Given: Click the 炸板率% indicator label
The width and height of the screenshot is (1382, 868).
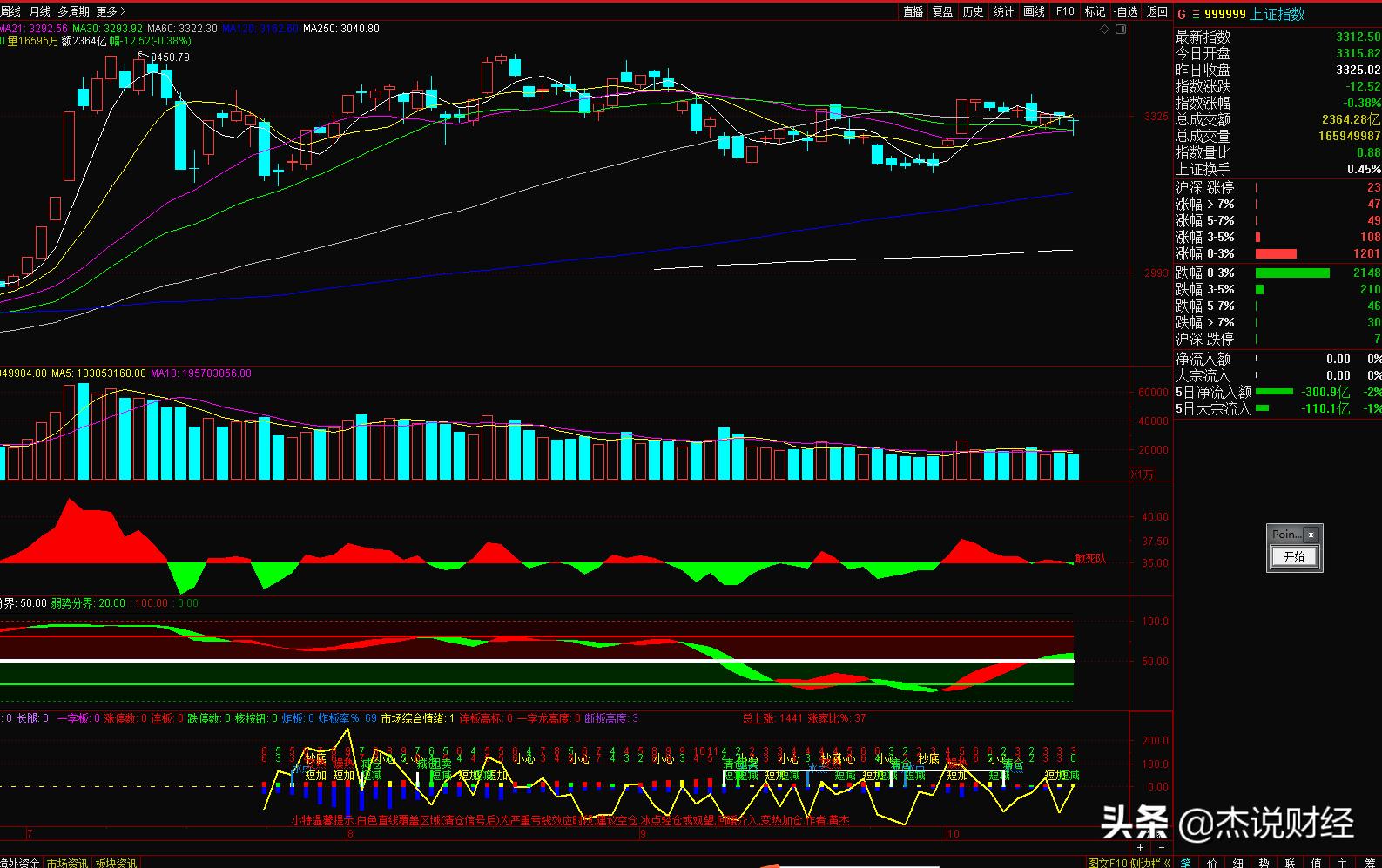Looking at the screenshot, I should tap(347, 718).
